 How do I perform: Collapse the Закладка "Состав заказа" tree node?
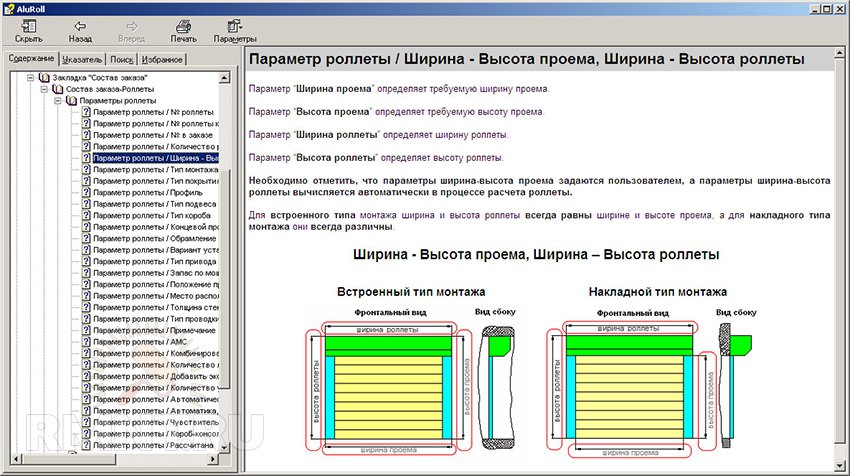coord(31,77)
